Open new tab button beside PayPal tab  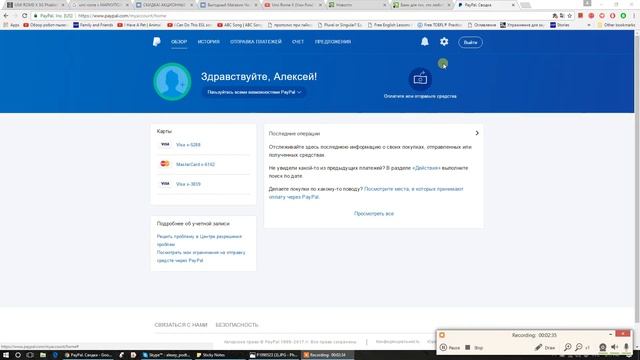tap(525, 5)
